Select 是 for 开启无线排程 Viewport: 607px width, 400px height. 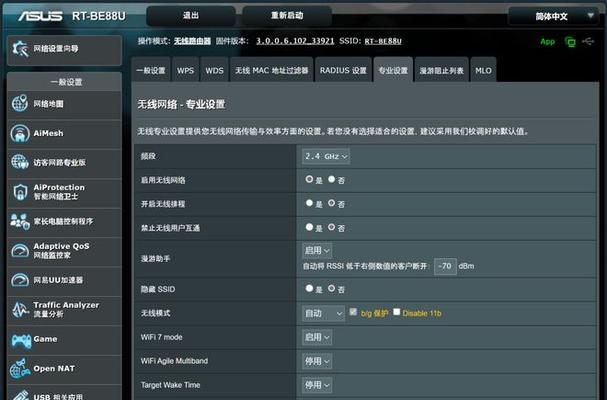tap(309, 203)
